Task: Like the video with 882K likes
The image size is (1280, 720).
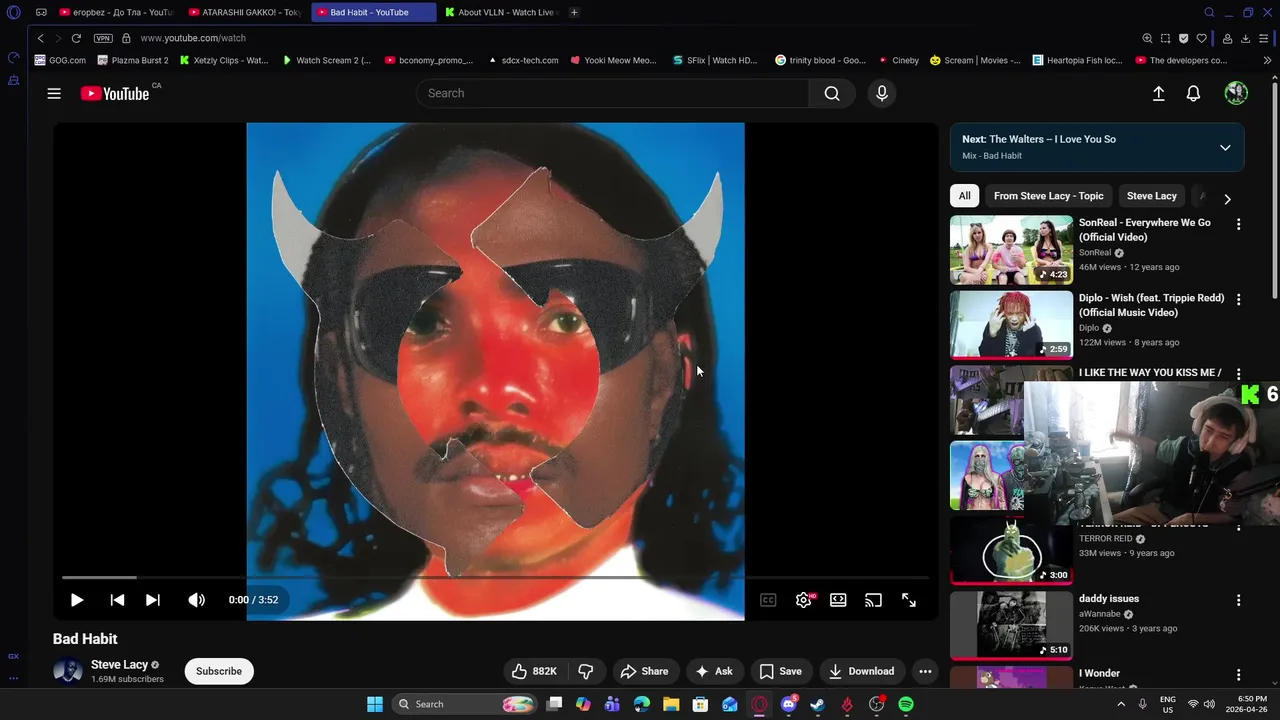Action: (x=534, y=671)
